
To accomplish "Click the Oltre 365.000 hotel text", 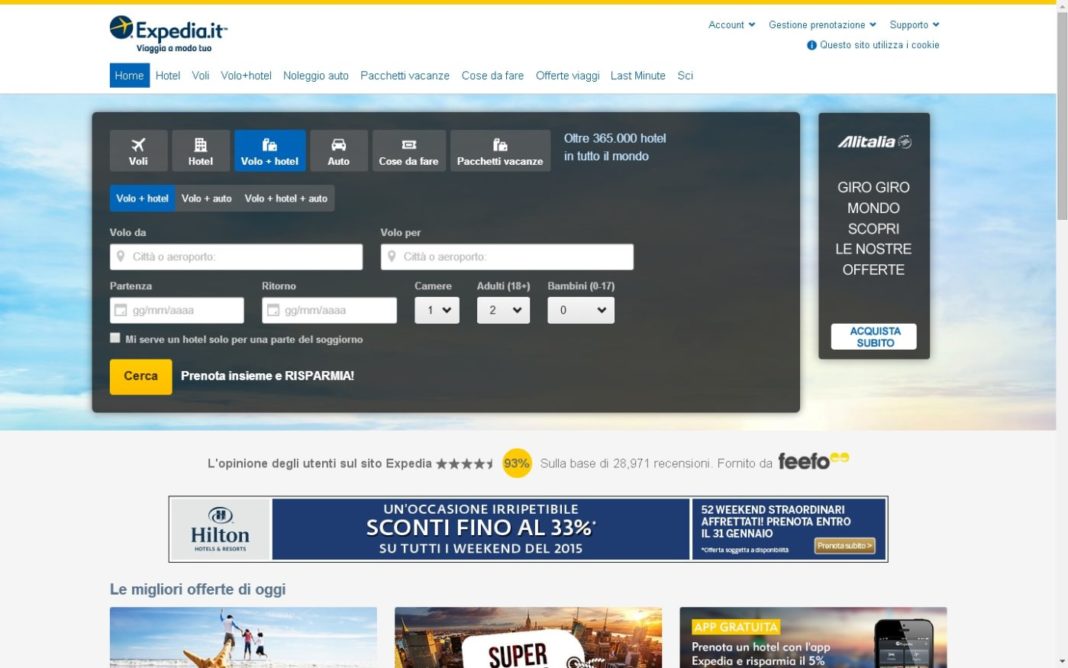I will (615, 147).
